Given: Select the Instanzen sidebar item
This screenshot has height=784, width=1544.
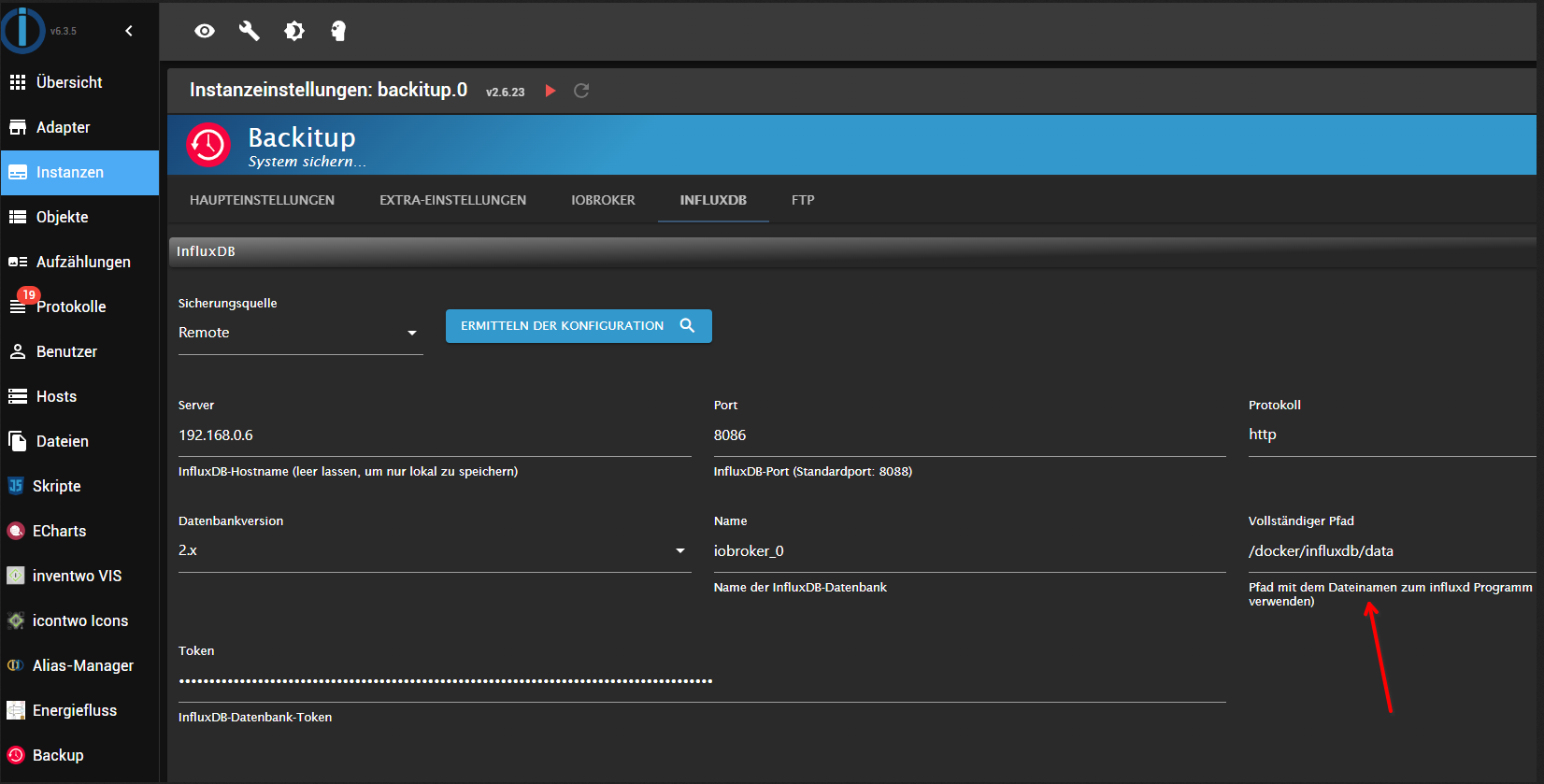Looking at the screenshot, I should (x=79, y=172).
